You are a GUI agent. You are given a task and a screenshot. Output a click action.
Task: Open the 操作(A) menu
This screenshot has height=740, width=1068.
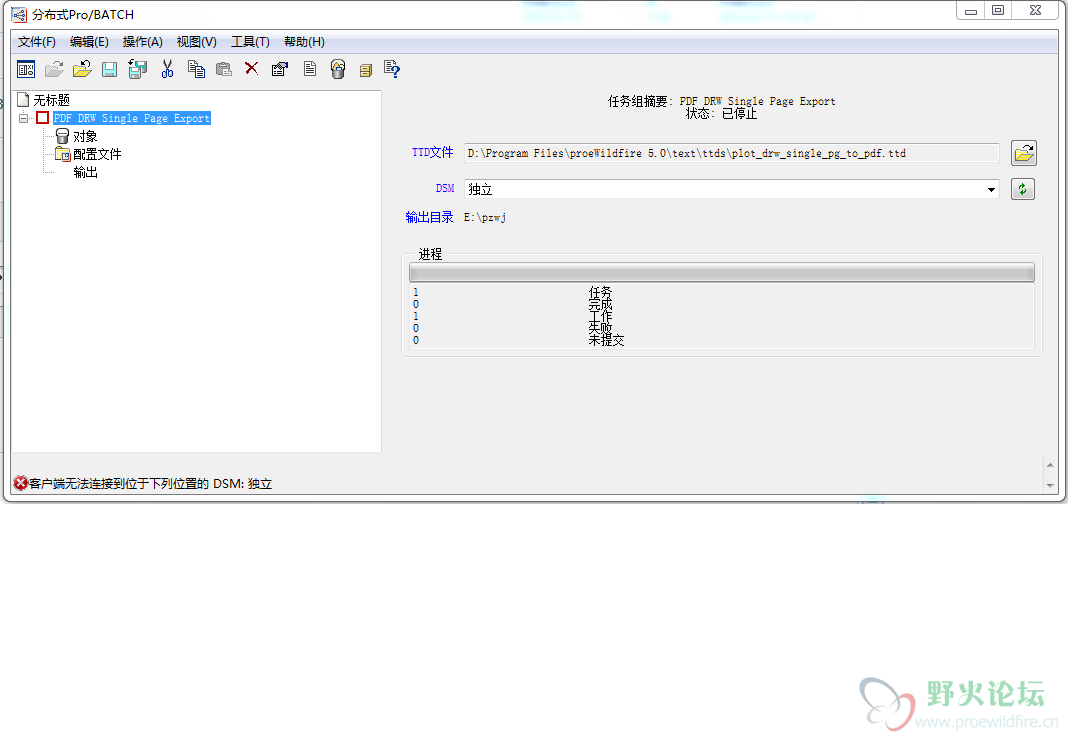142,42
